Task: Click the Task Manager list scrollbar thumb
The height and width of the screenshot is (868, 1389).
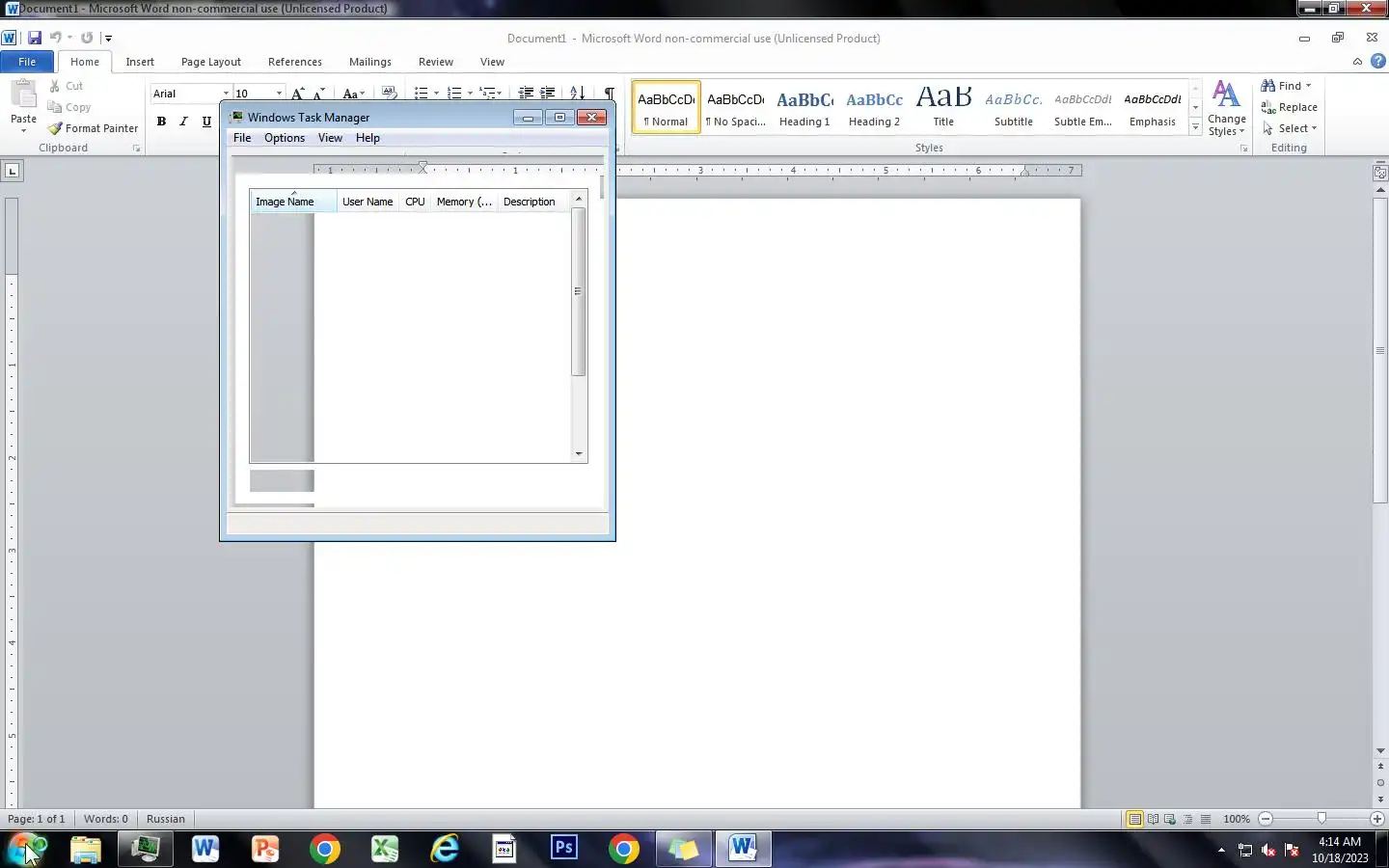Action: tap(578, 291)
